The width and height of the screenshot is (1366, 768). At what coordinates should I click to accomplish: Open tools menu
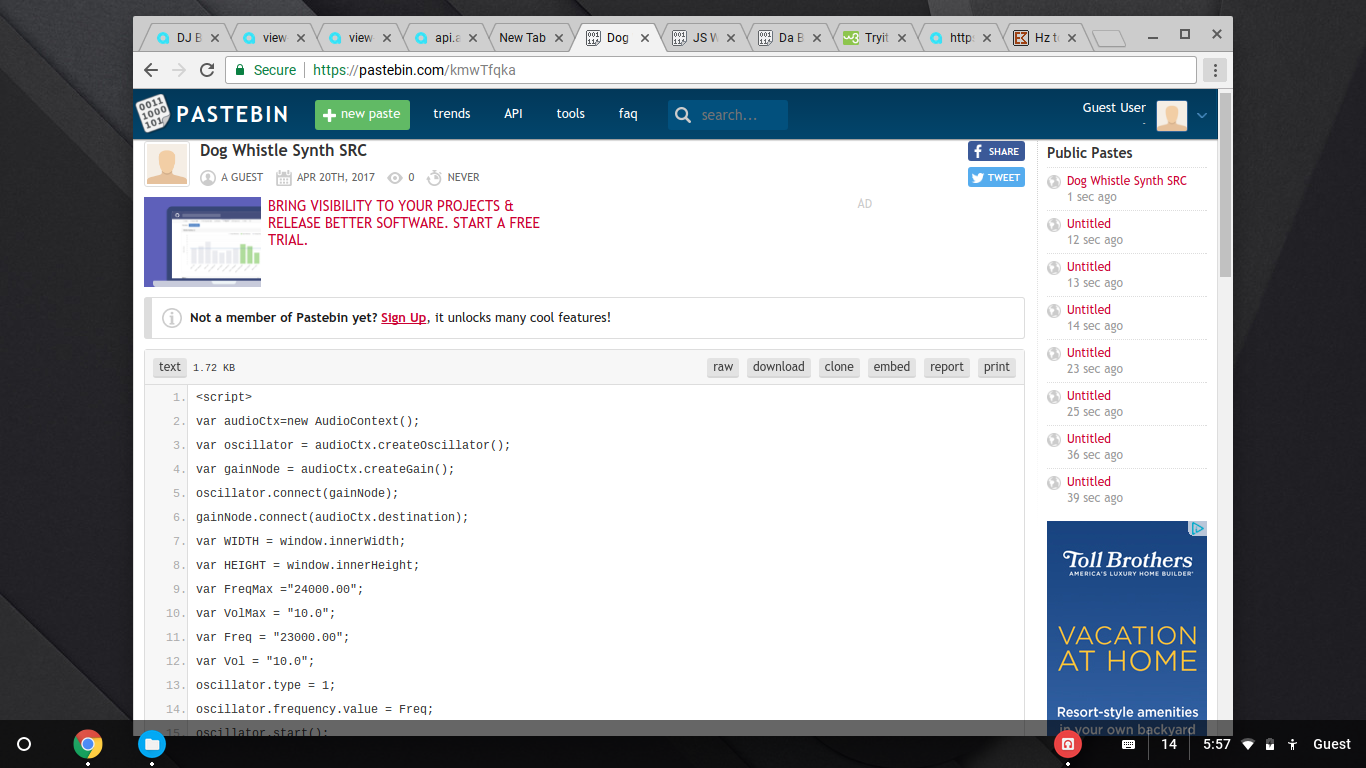pos(571,114)
